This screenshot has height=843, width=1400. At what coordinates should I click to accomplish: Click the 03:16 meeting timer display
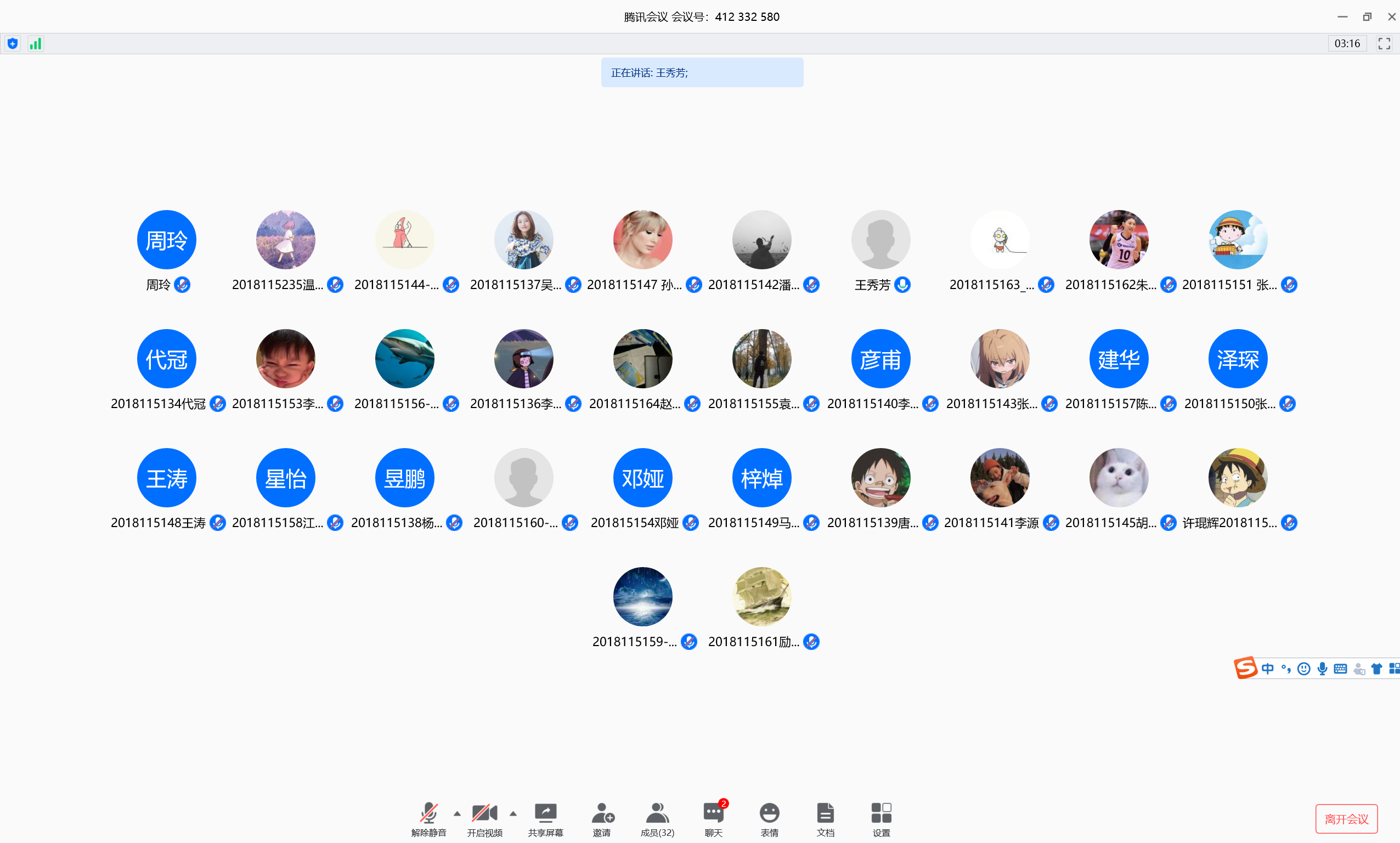click(x=1347, y=44)
